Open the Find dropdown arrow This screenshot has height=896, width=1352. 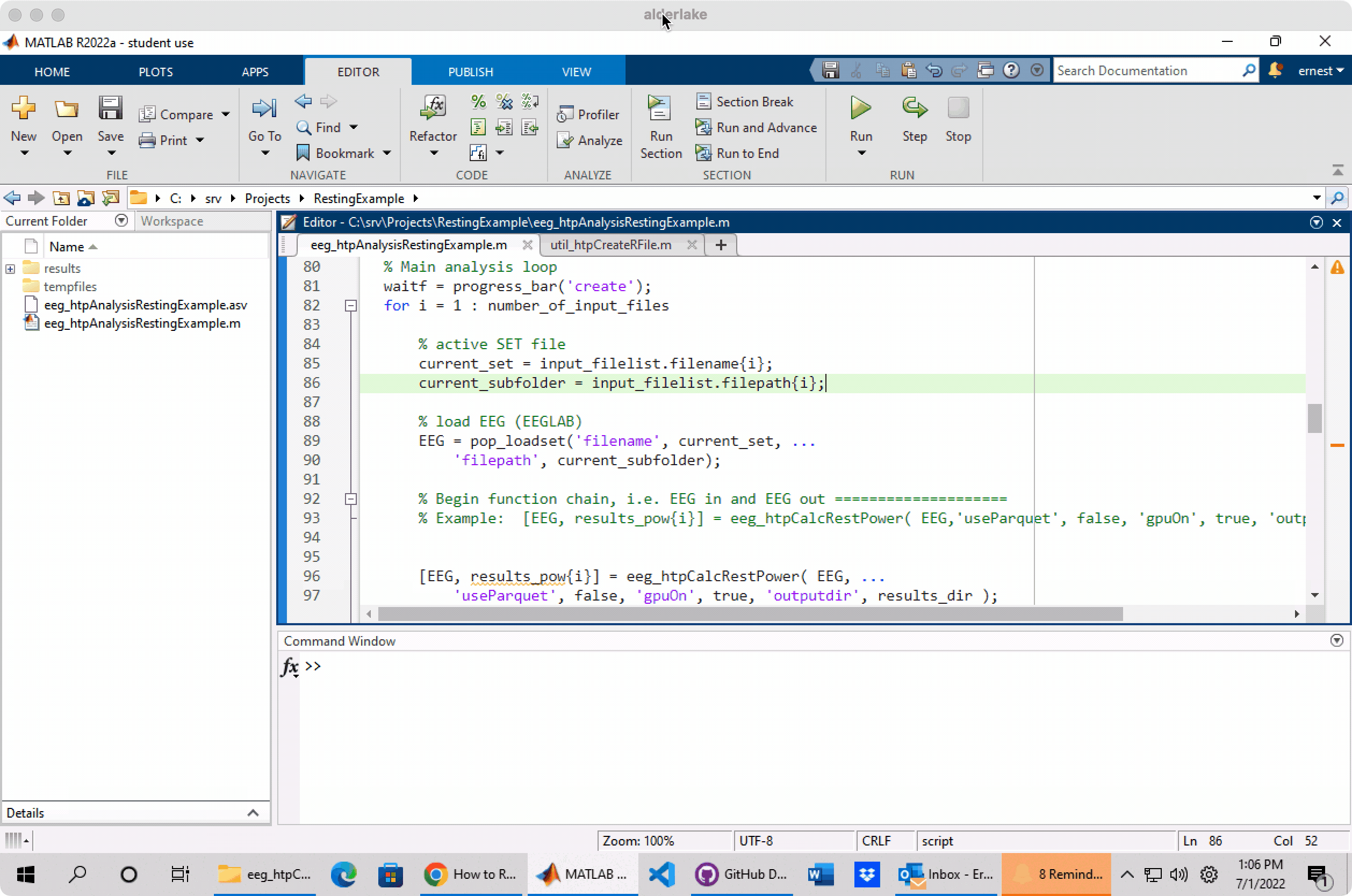click(354, 127)
